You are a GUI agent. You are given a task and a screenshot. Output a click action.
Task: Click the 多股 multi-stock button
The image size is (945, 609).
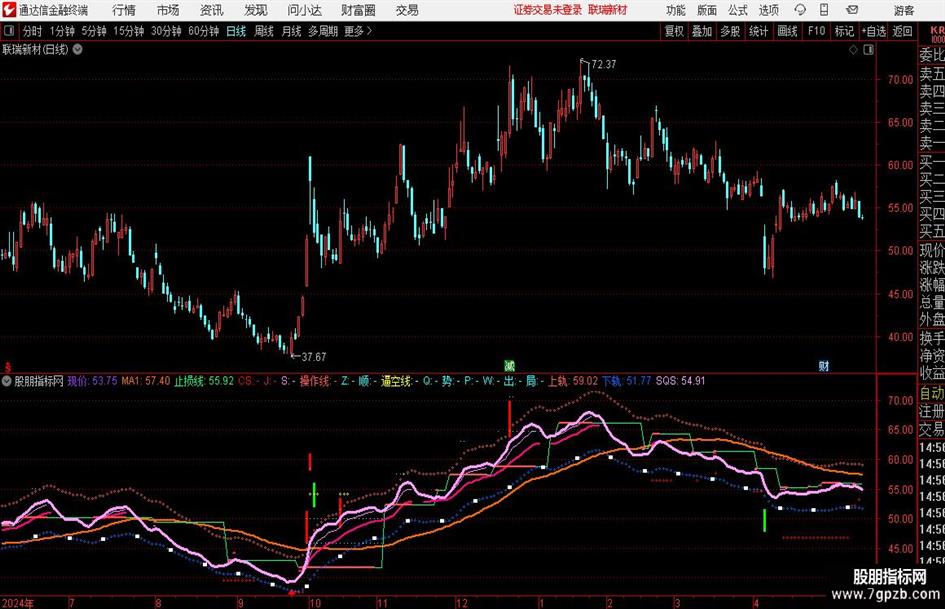click(x=730, y=31)
